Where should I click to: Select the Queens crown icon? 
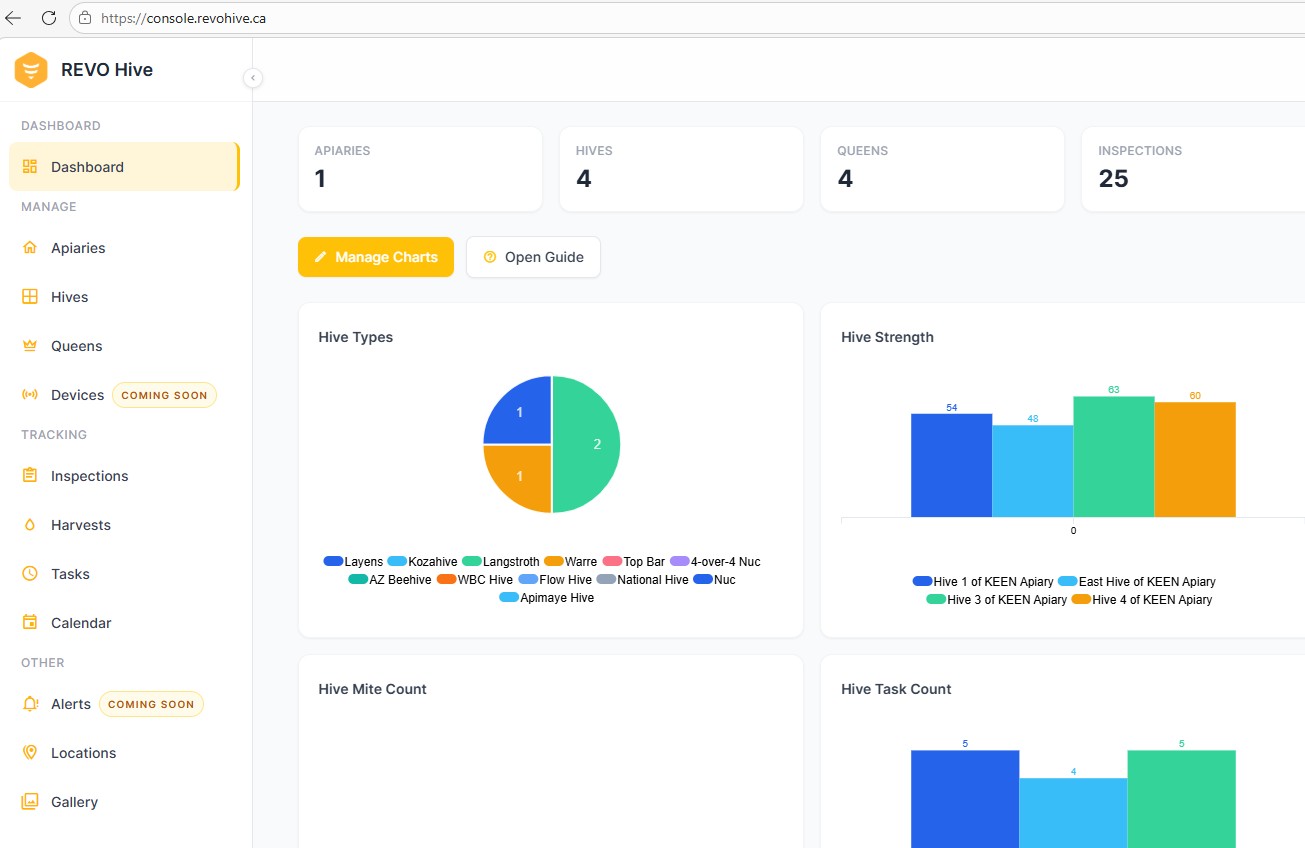tap(30, 346)
